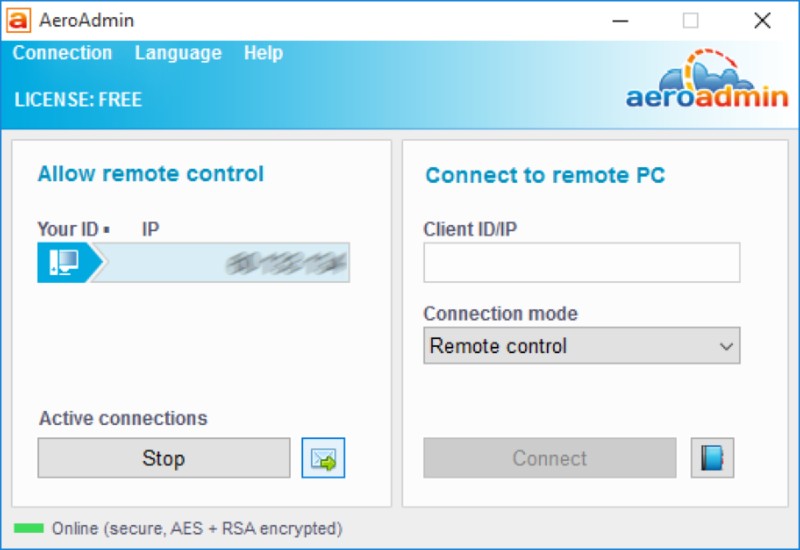Switch display to Your ID
Screen dimensions: 800x550
click(68, 230)
